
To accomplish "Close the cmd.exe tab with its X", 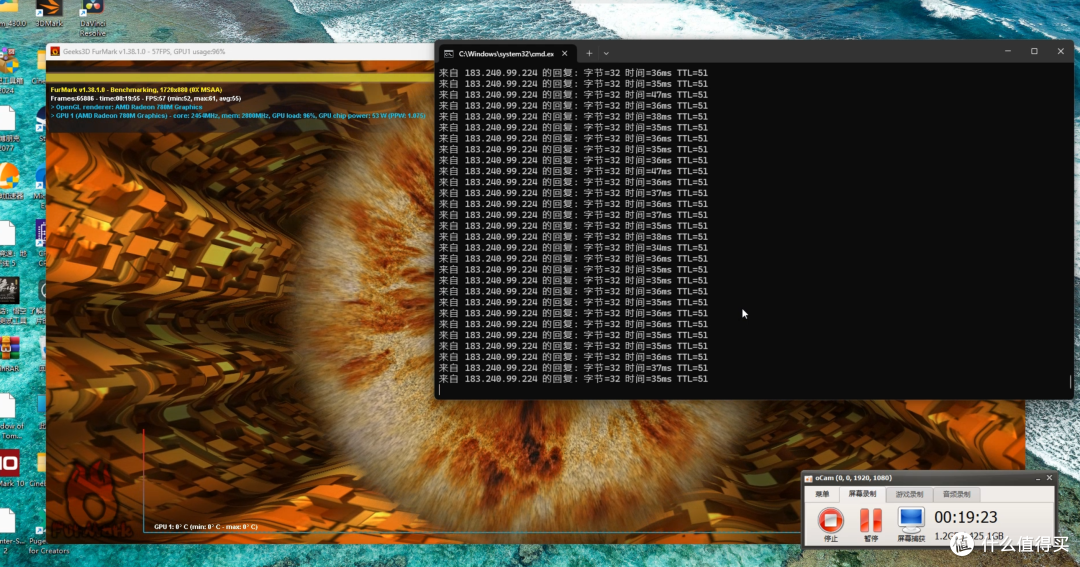I will (565, 53).
